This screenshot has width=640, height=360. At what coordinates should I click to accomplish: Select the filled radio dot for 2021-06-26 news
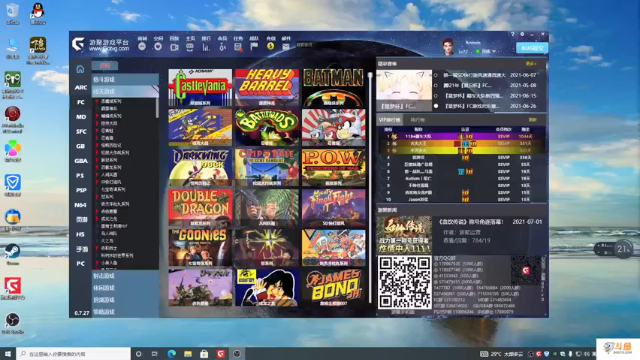[x=436, y=106]
